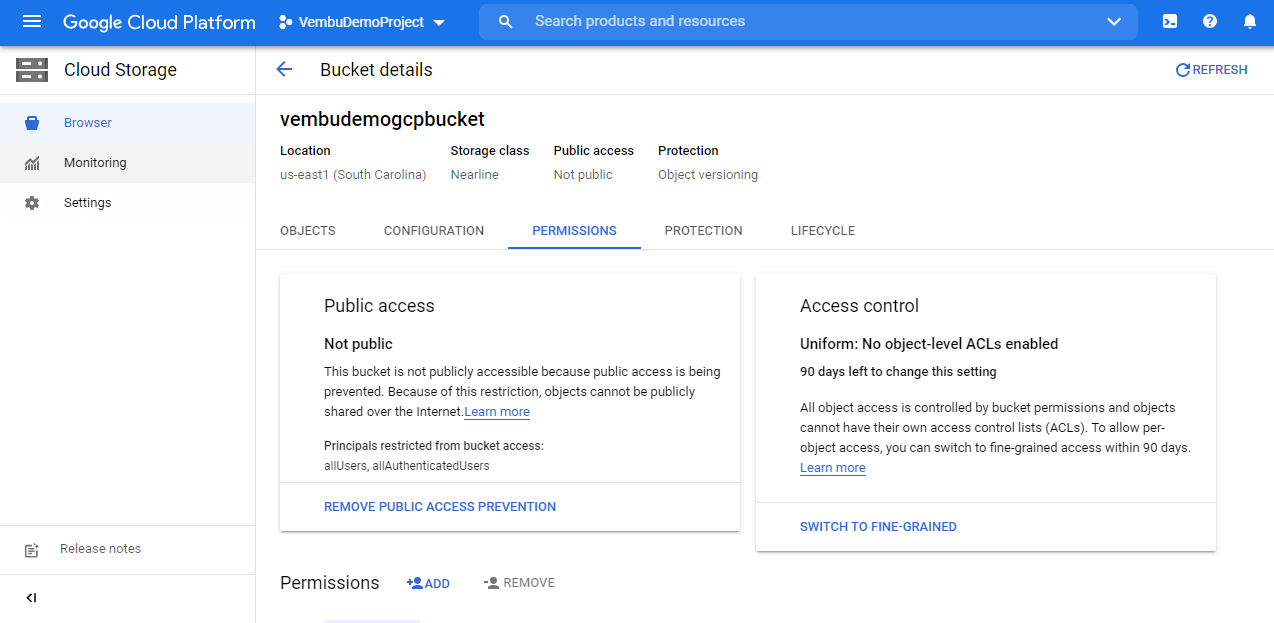Click SWITCH TO FINE-GRAINED
This screenshot has width=1274, height=623.
click(878, 527)
